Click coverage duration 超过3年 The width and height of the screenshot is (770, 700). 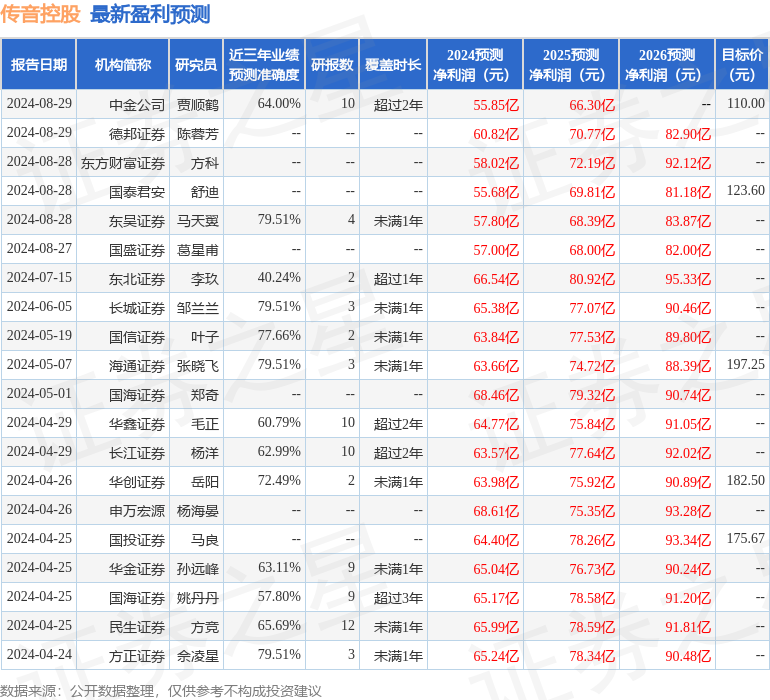pos(398,597)
